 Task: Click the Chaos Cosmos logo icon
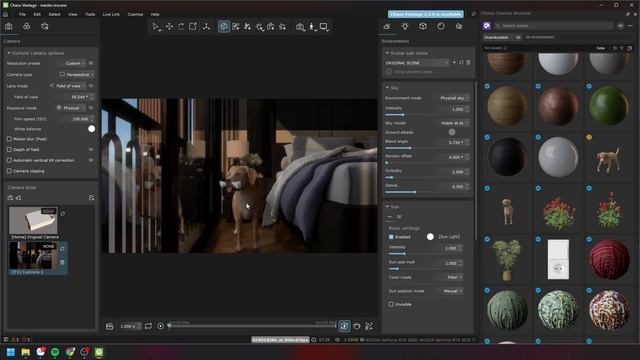coord(487,26)
